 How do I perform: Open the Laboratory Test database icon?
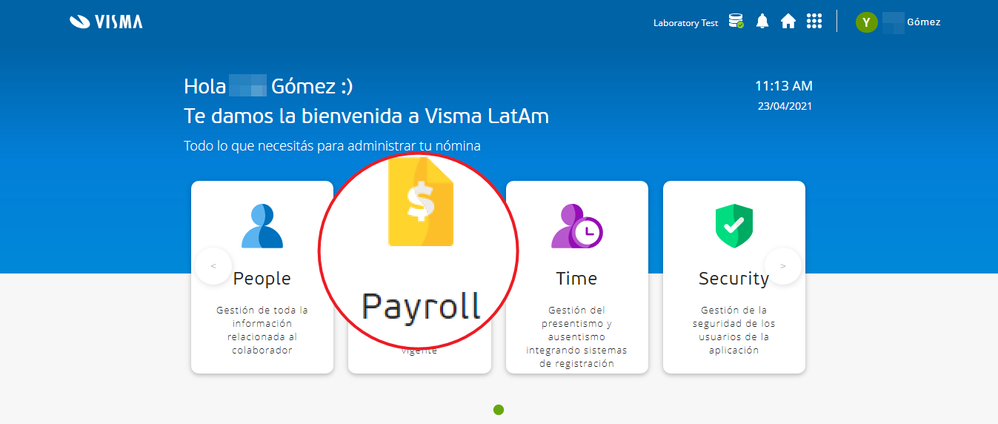point(736,22)
